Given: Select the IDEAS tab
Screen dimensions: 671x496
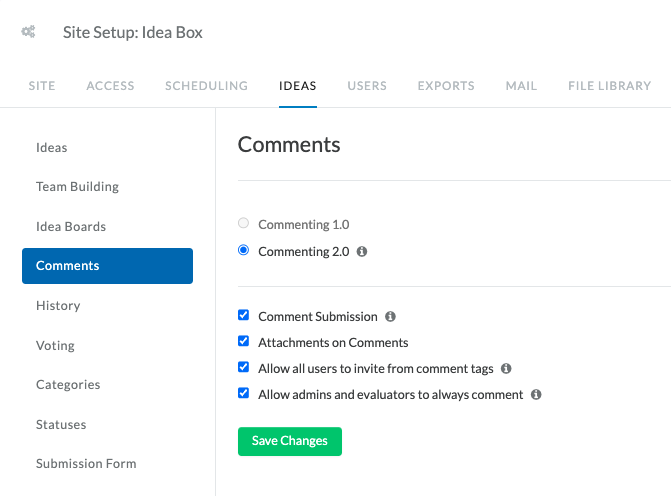Looking at the screenshot, I should 298,86.
